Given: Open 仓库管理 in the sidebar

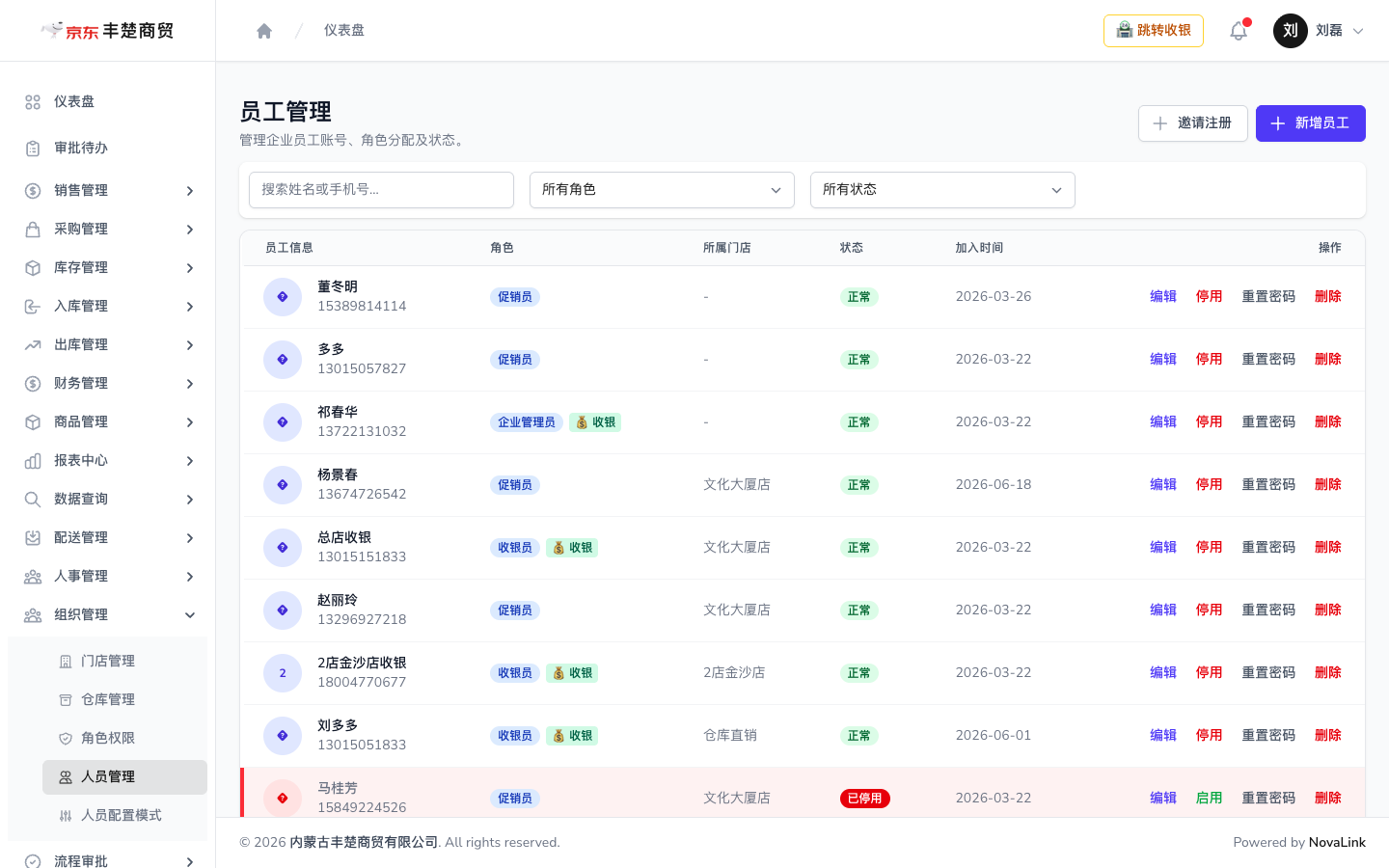Looking at the screenshot, I should [124, 700].
